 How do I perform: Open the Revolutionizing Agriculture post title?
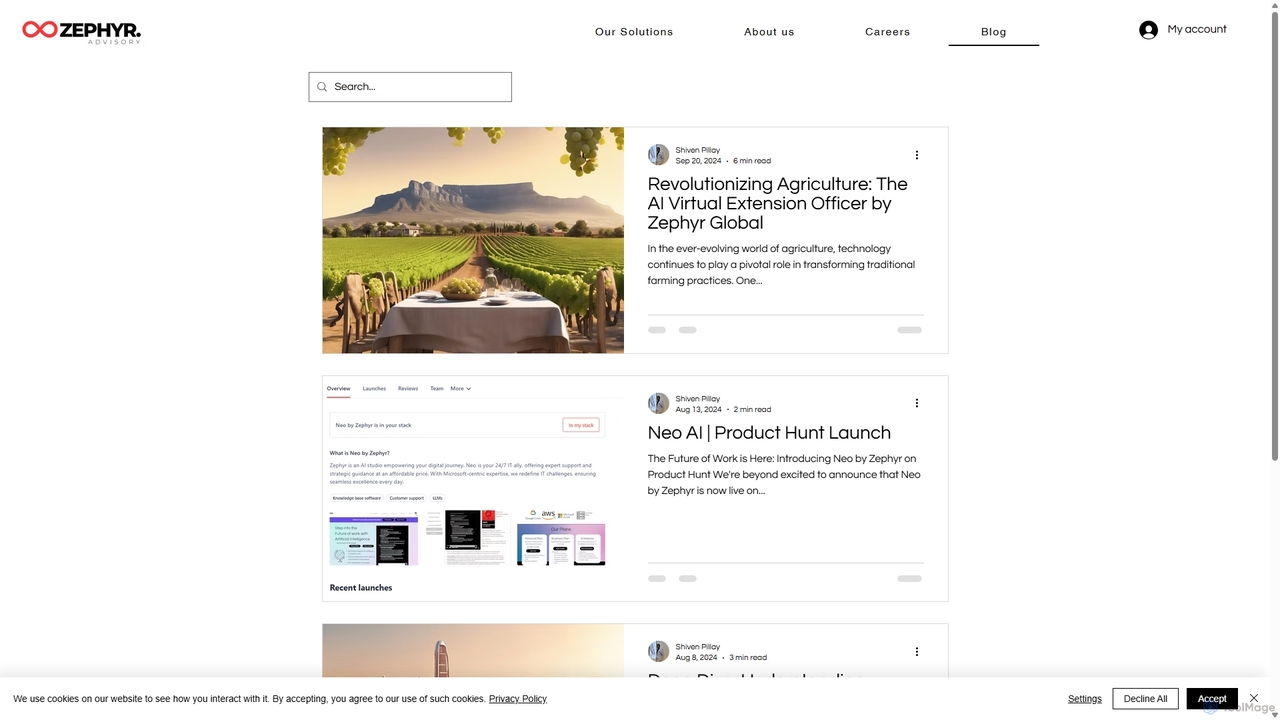(x=778, y=203)
